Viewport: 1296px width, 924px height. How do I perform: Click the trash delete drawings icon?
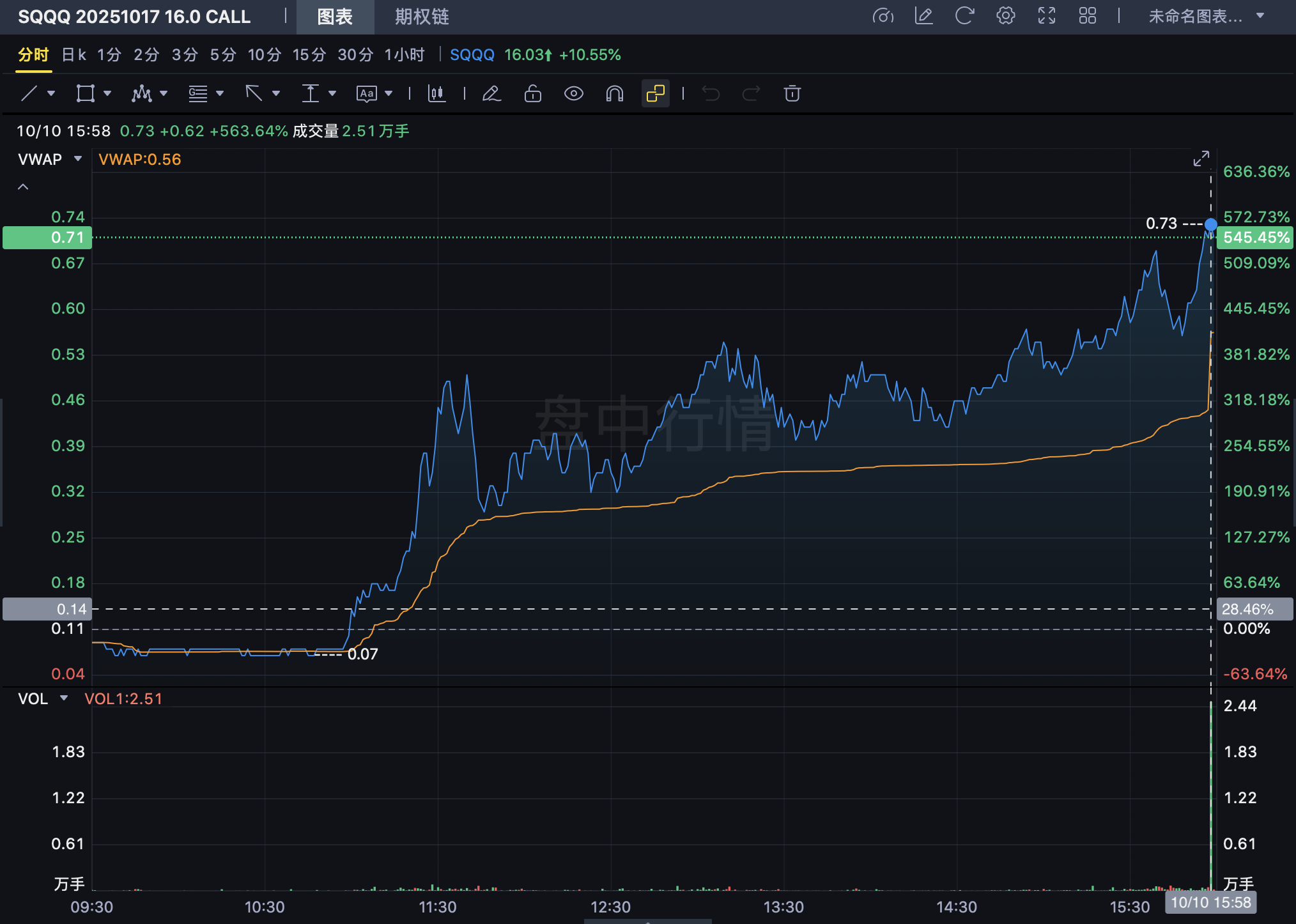792,94
